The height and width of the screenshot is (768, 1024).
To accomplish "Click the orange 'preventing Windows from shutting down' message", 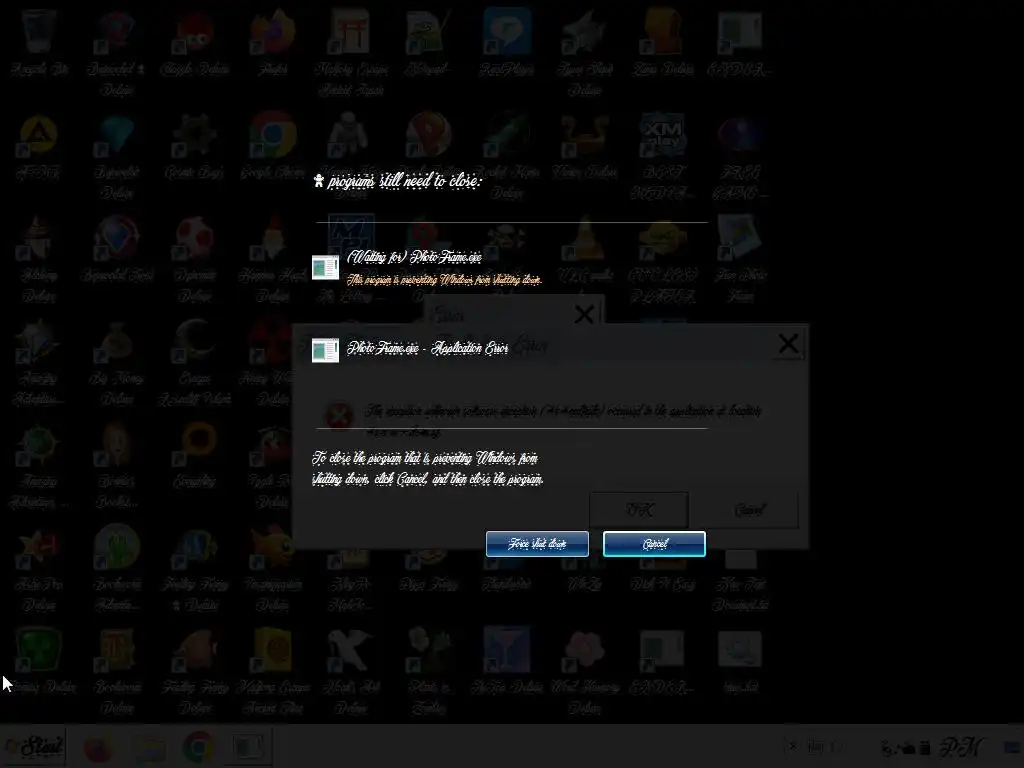I will [x=444, y=280].
